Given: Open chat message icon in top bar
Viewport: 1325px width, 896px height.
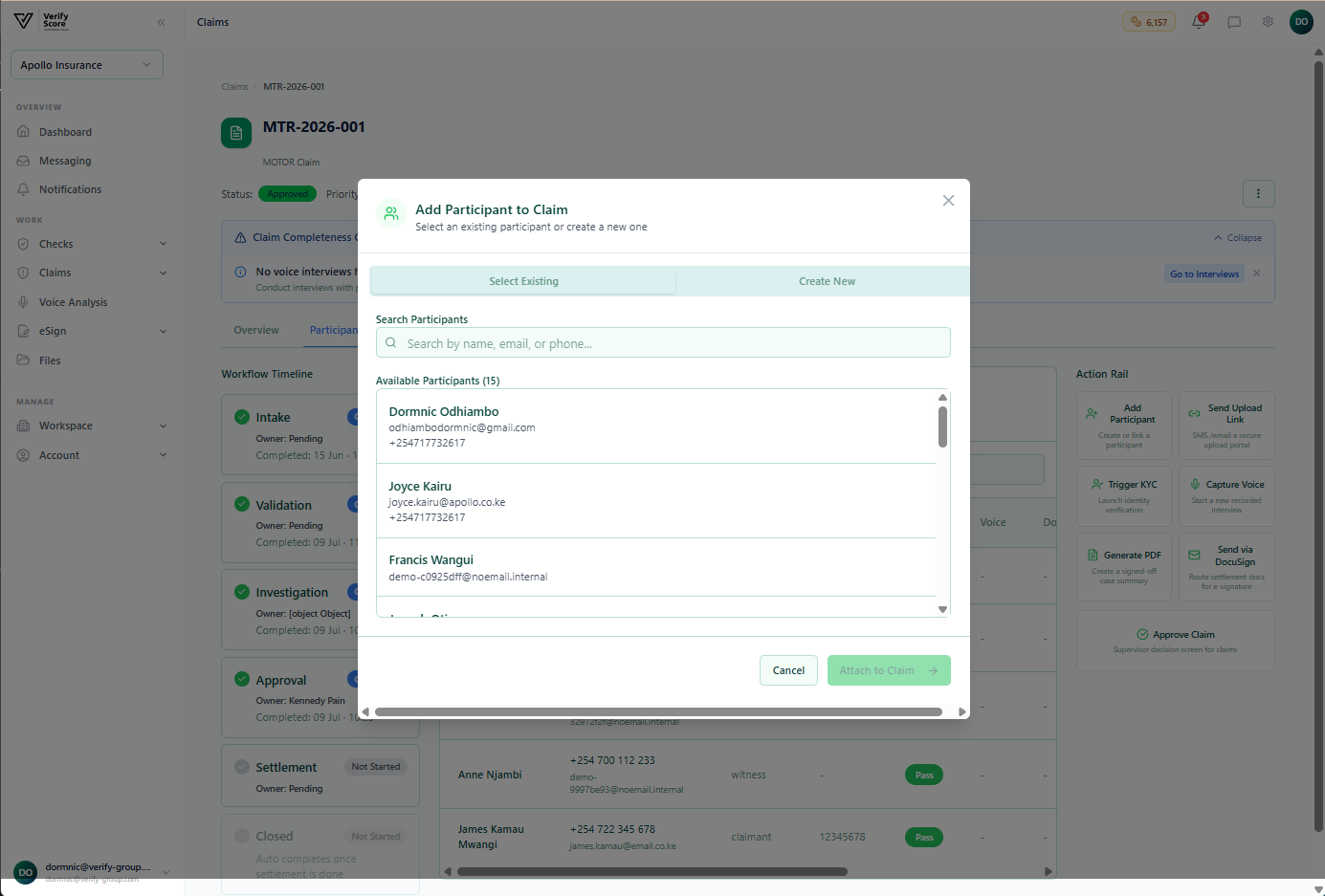Looking at the screenshot, I should (x=1234, y=22).
